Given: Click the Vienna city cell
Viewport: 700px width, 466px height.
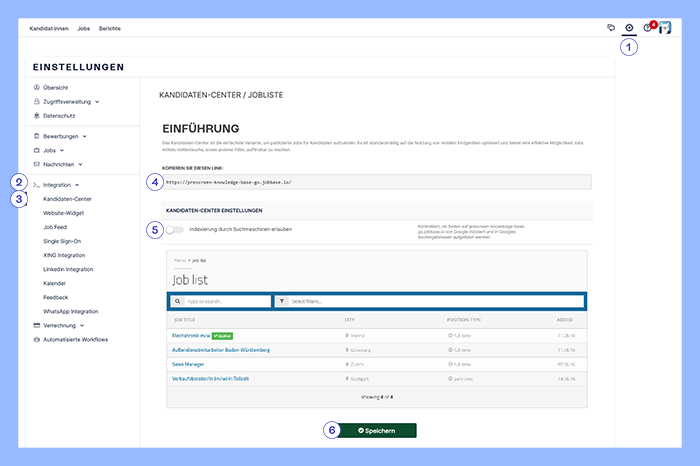Looking at the screenshot, I should pyautogui.click(x=355, y=336).
